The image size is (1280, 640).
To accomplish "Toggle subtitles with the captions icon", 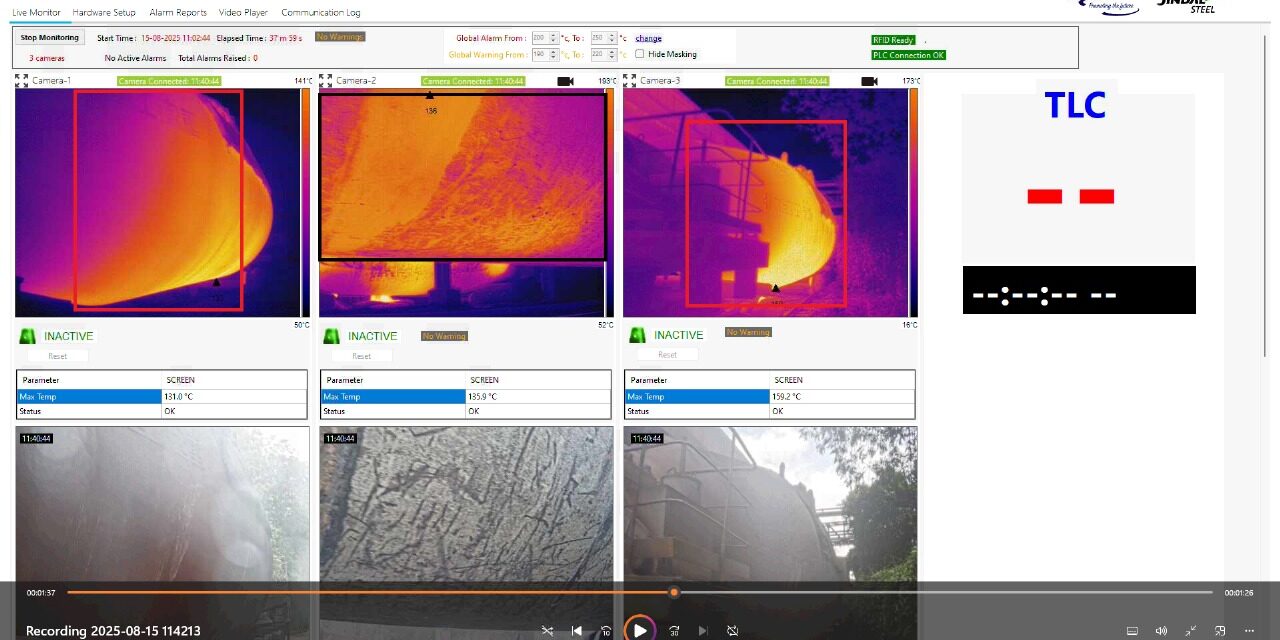I will pos(1133,630).
